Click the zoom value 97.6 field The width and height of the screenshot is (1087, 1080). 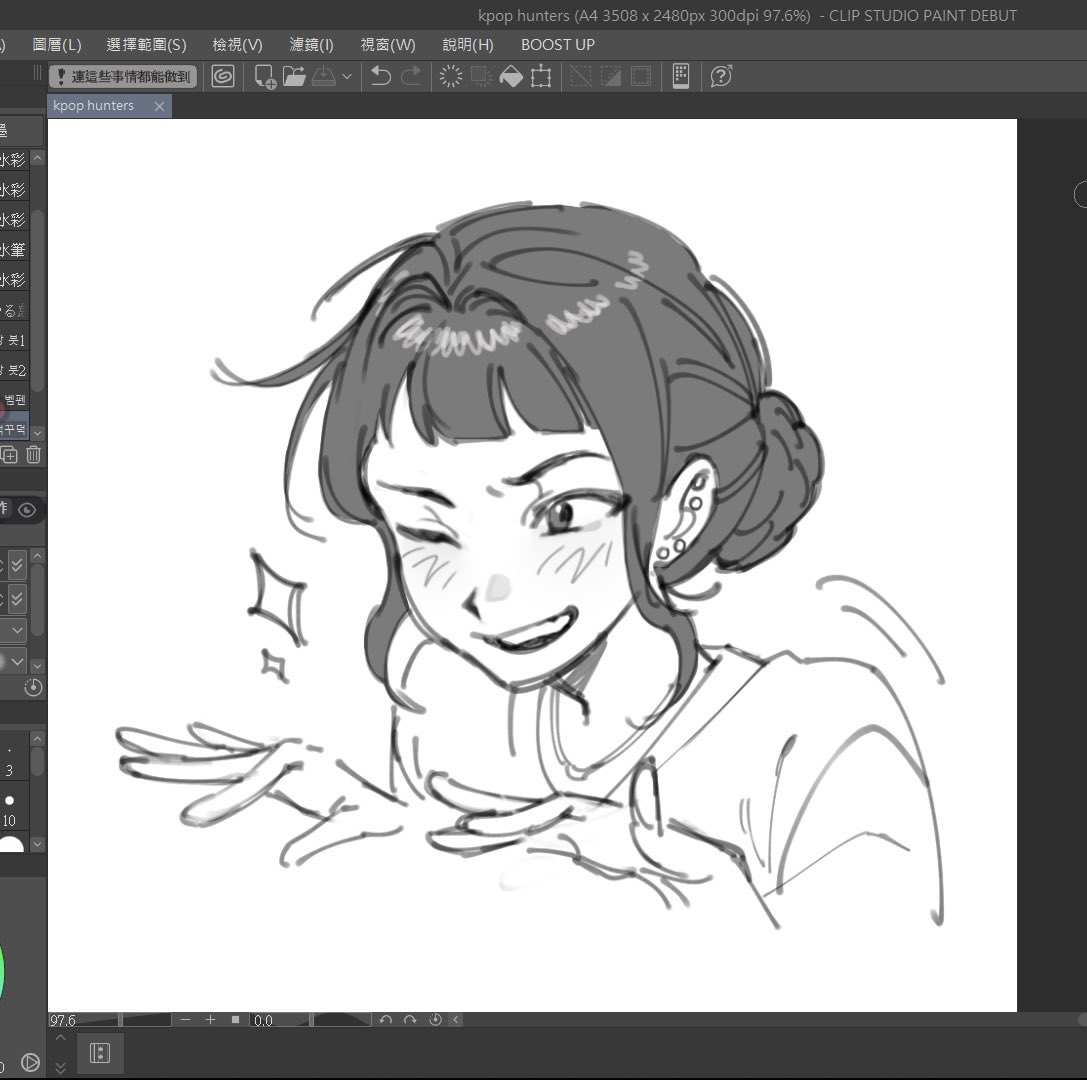[62, 1020]
